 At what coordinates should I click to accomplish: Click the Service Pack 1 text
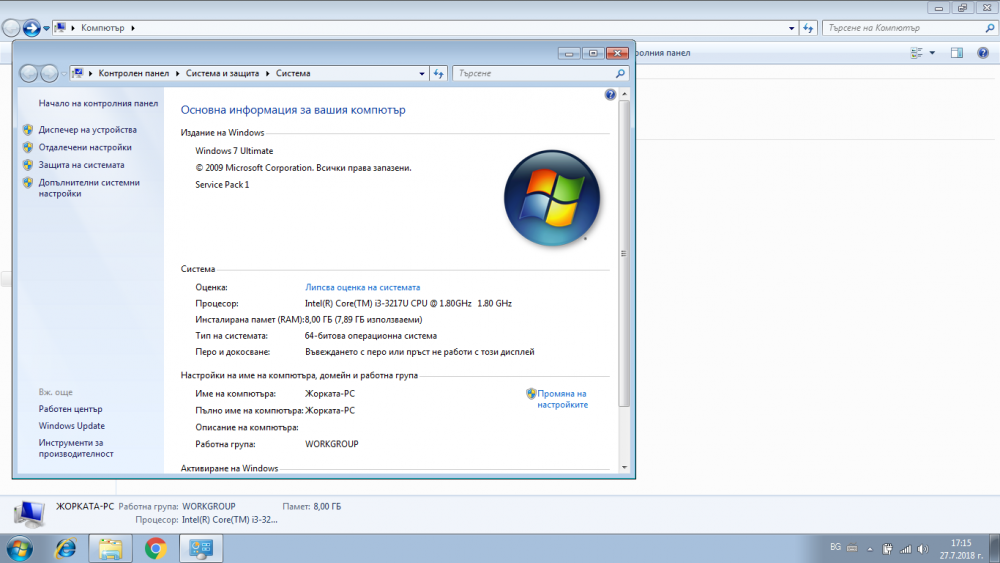[222, 185]
